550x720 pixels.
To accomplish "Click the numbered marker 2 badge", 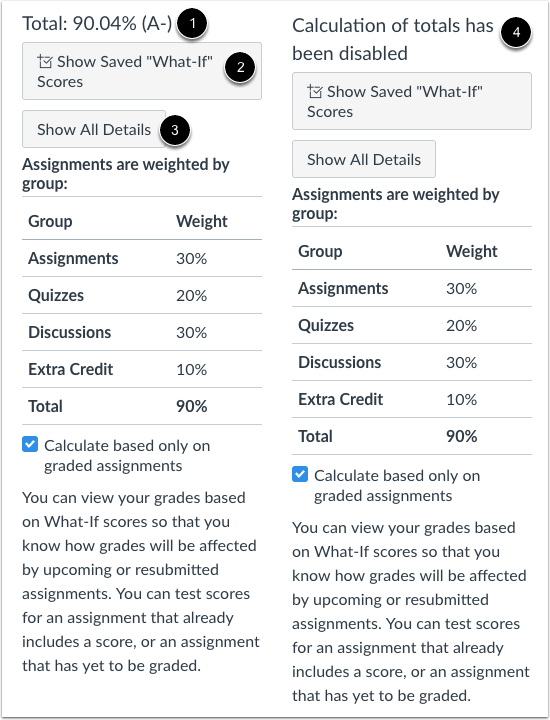I will (240, 68).
